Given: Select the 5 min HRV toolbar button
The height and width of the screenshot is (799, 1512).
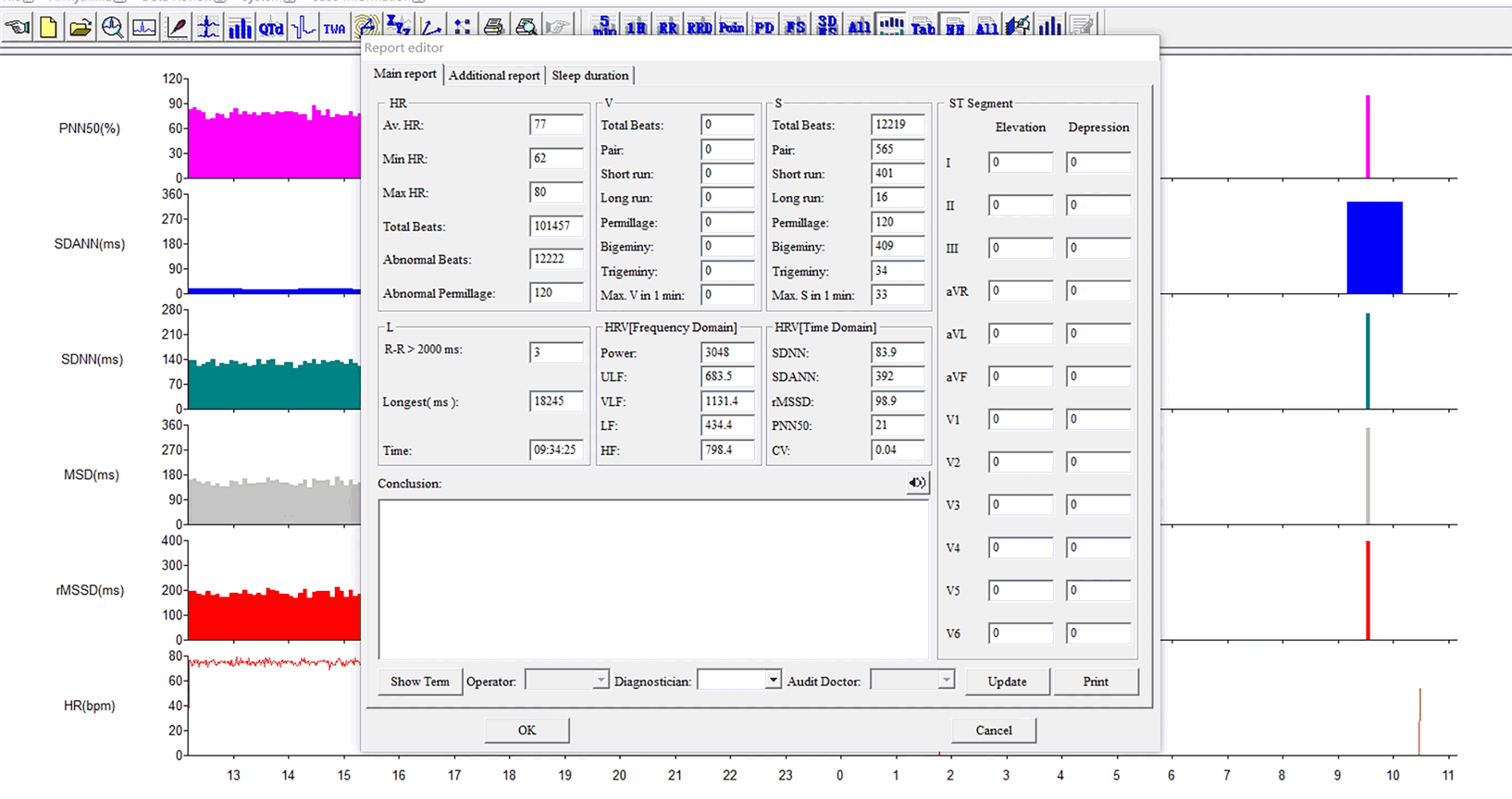Looking at the screenshot, I should pos(604,26).
